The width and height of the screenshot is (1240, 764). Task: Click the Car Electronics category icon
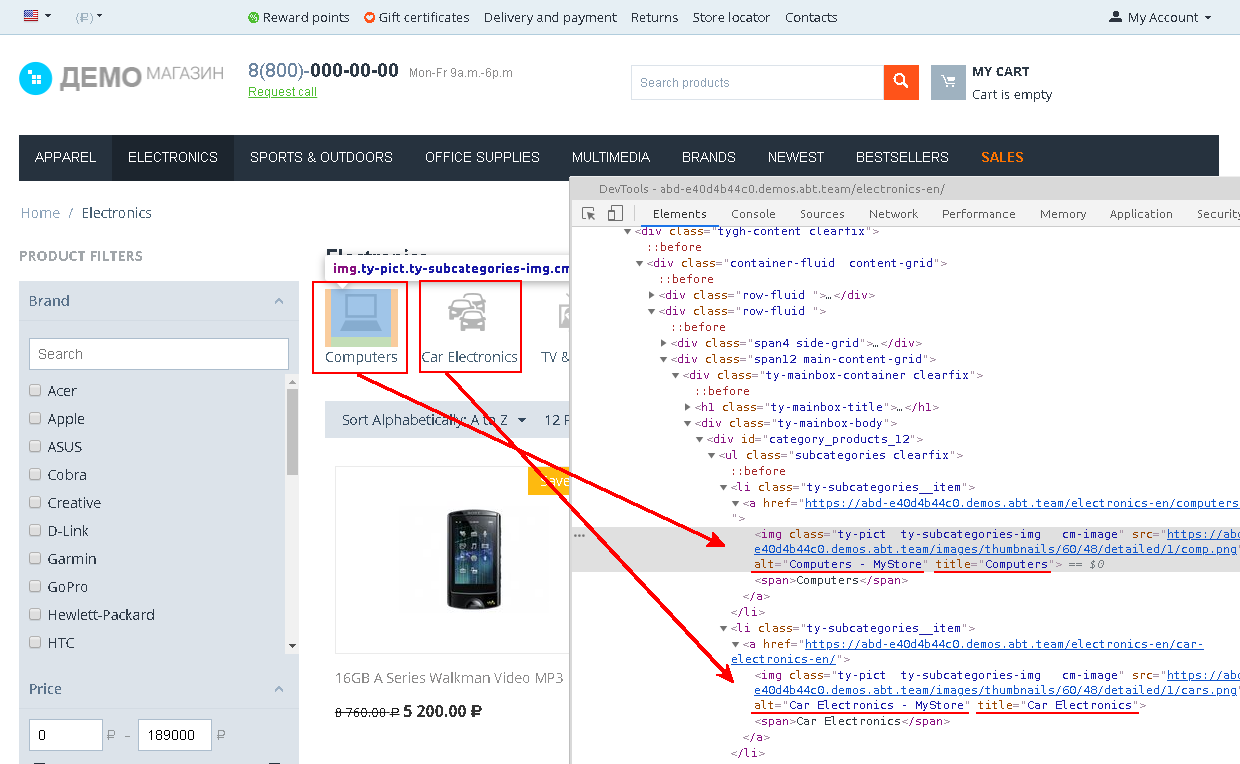tap(468, 314)
